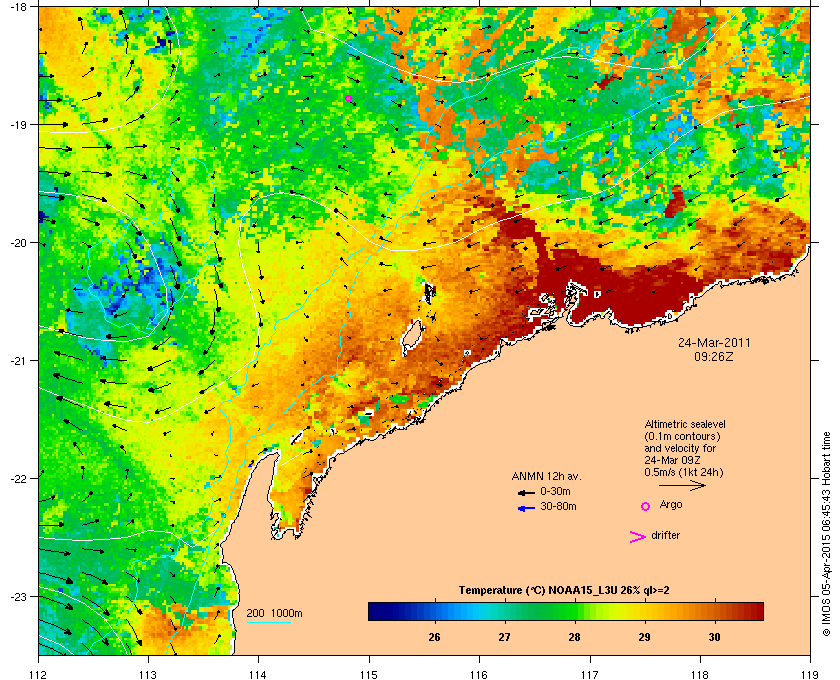This screenshot has height=680, width=840.
Task: Click the colorbar tick label '26'
Action: [434, 637]
